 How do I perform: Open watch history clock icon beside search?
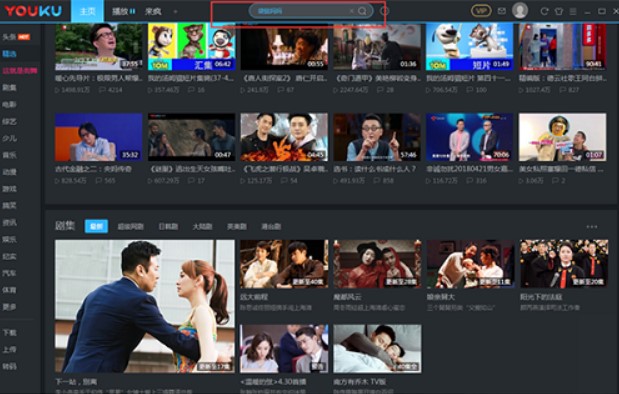384,11
